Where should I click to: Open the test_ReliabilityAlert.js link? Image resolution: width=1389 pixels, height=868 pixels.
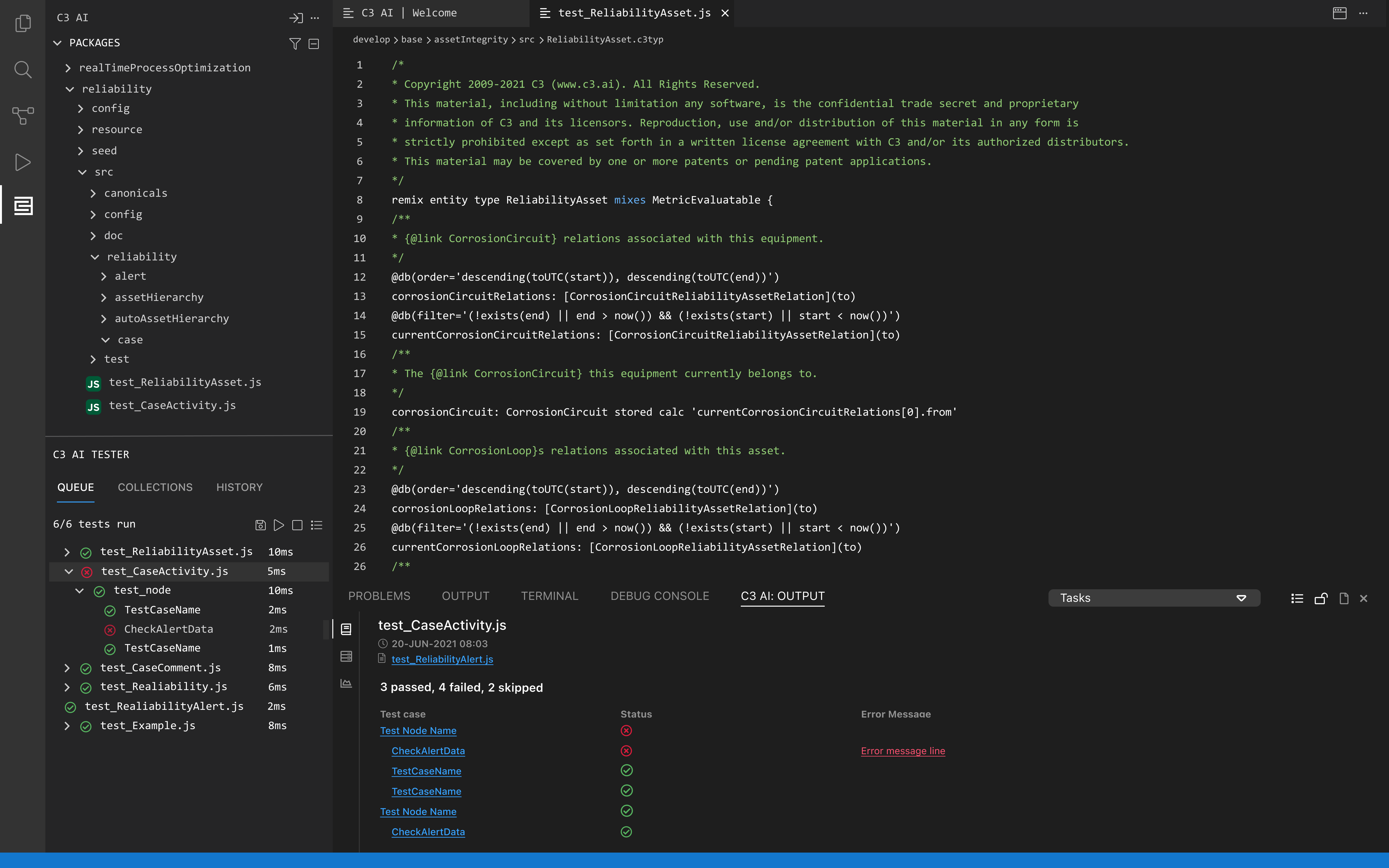[442, 659]
